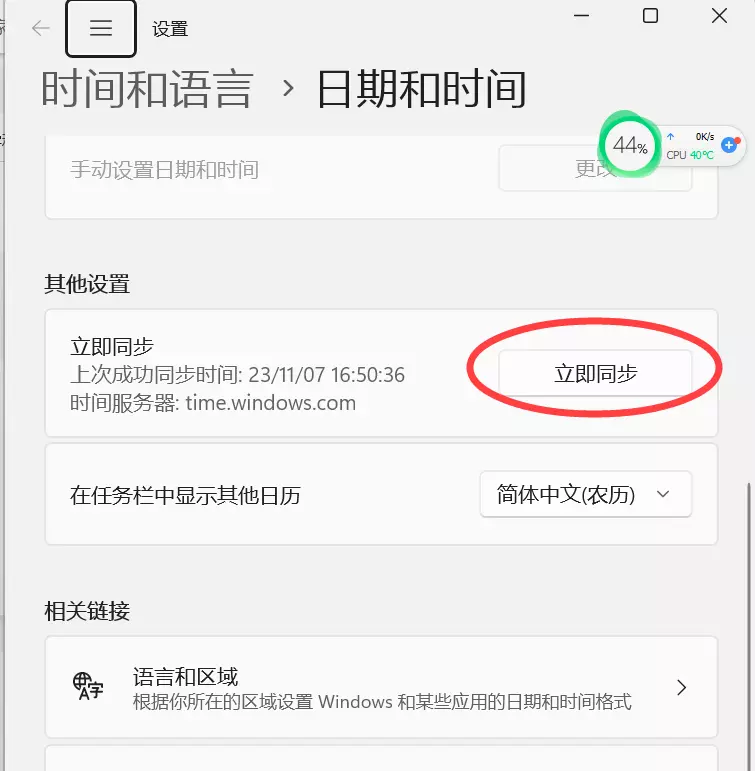Click the 更改 change button
755x771 pixels.
coord(595,168)
